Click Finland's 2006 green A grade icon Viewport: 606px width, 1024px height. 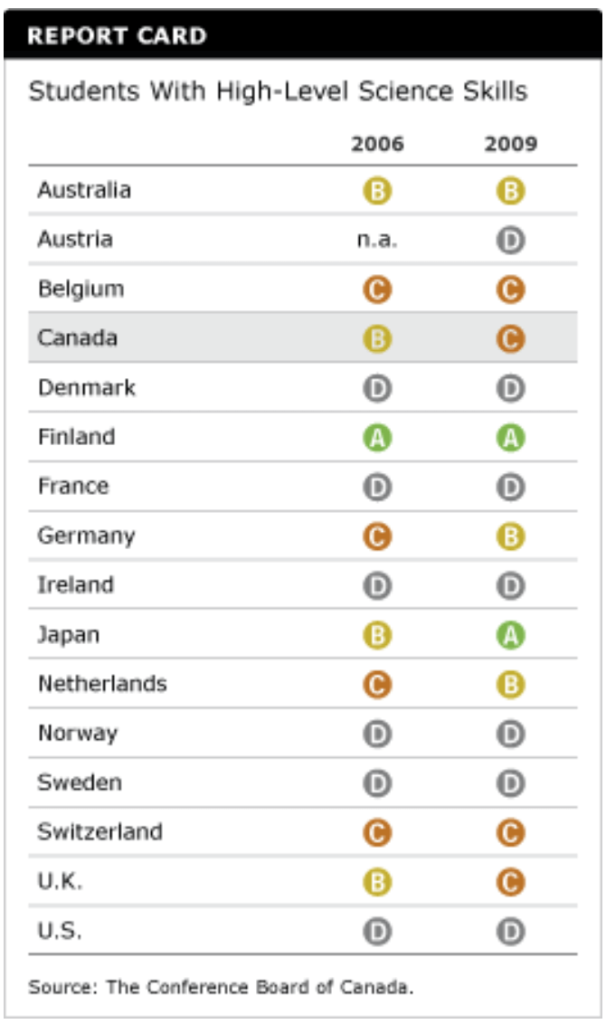[377, 438]
